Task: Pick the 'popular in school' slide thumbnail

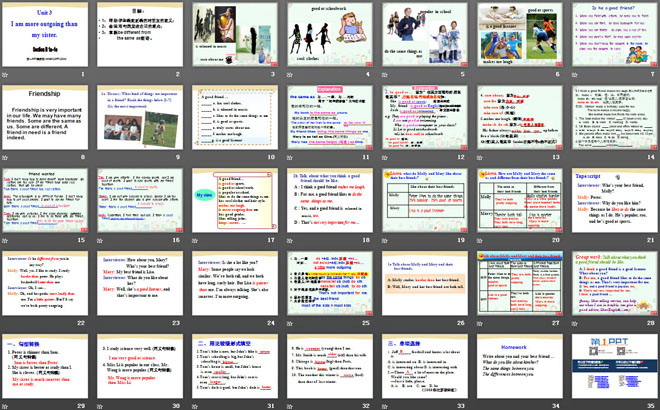Action: 423,34
